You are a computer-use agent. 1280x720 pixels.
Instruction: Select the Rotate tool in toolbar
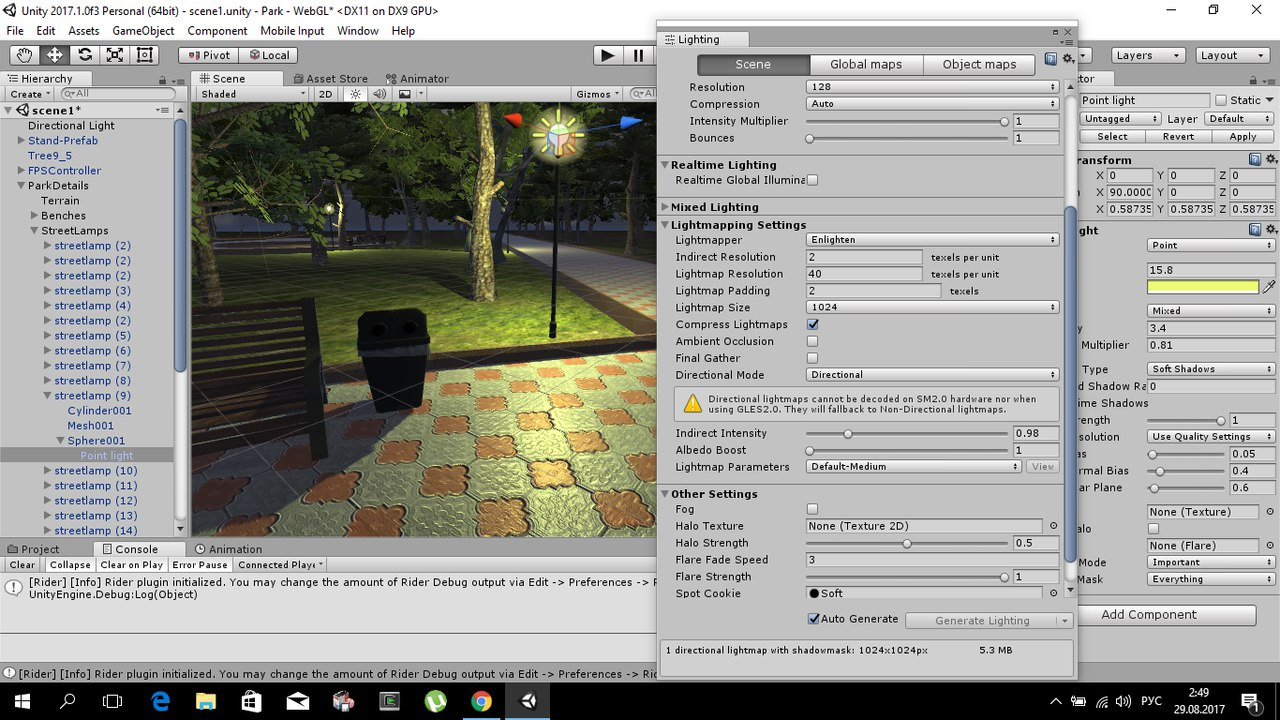coord(85,55)
